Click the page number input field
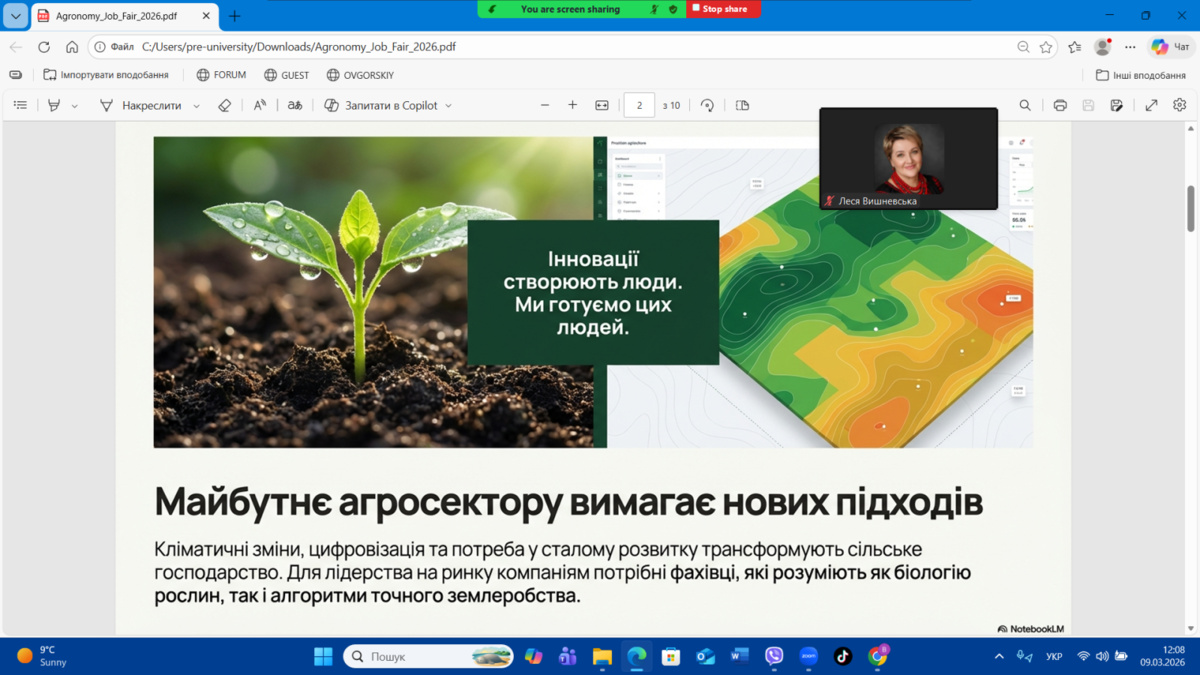This screenshot has height=675, width=1200. click(639, 105)
